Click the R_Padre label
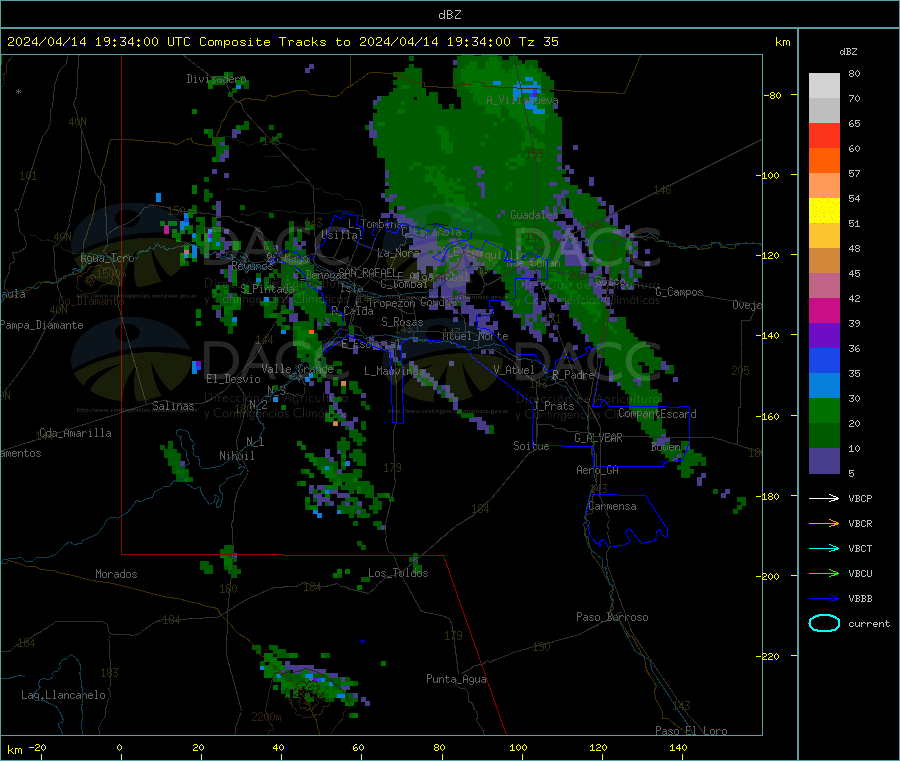This screenshot has width=900, height=761. coord(573,375)
